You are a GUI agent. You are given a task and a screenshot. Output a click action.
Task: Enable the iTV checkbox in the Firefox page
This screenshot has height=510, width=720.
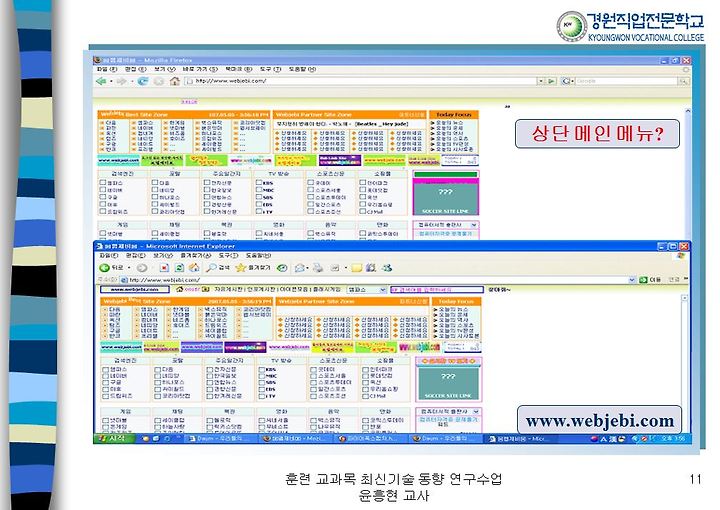[x=259, y=212]
